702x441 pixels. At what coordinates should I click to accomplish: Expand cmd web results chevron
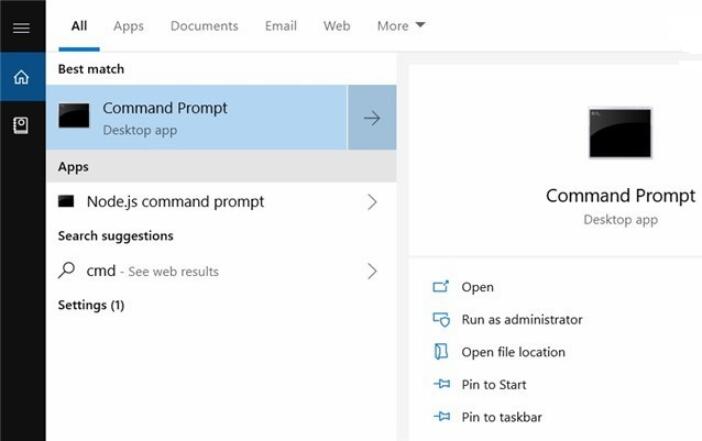click(372, 271)
